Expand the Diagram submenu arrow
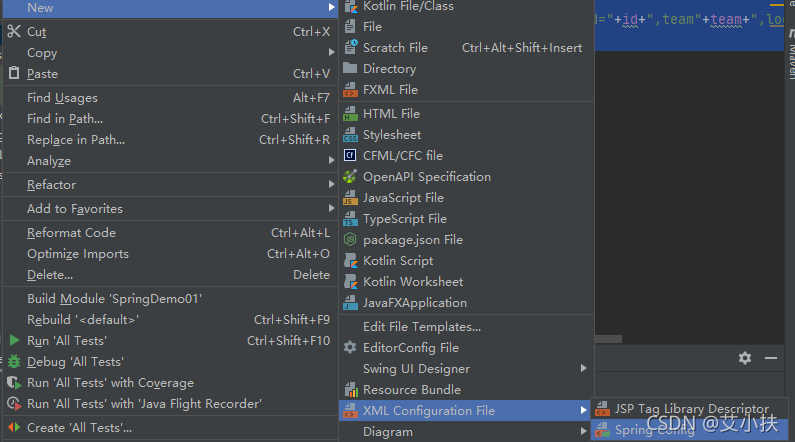795x442 pixels. click(x=584, y=431)
